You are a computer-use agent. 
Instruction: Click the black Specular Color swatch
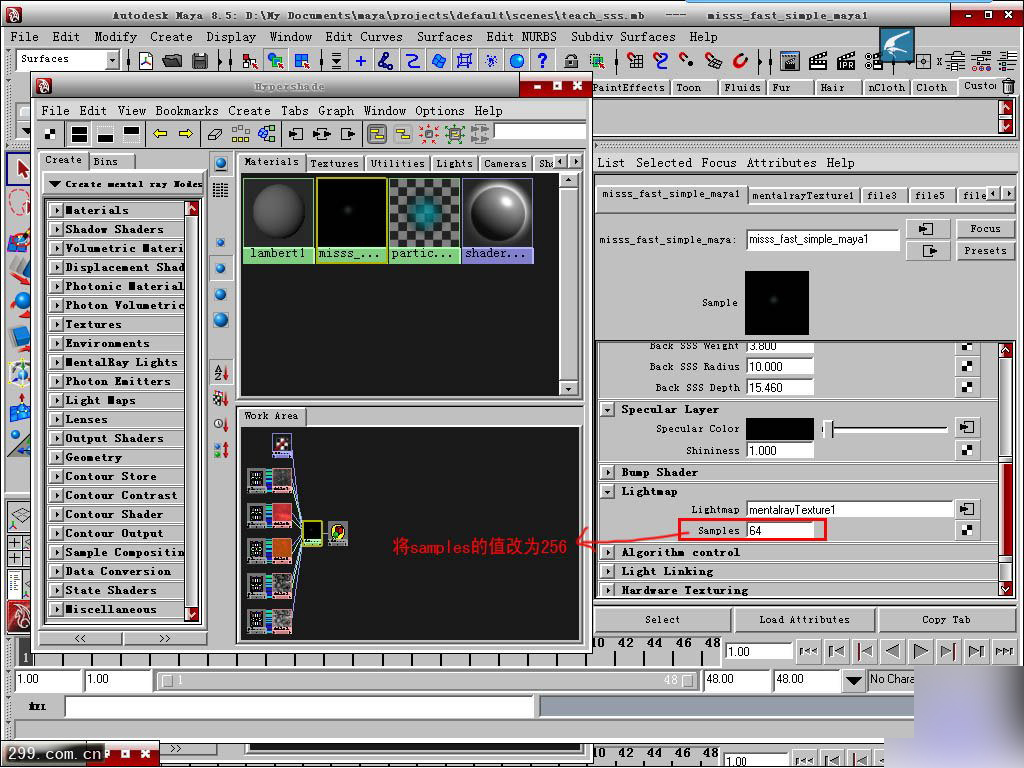click(780, 429)
